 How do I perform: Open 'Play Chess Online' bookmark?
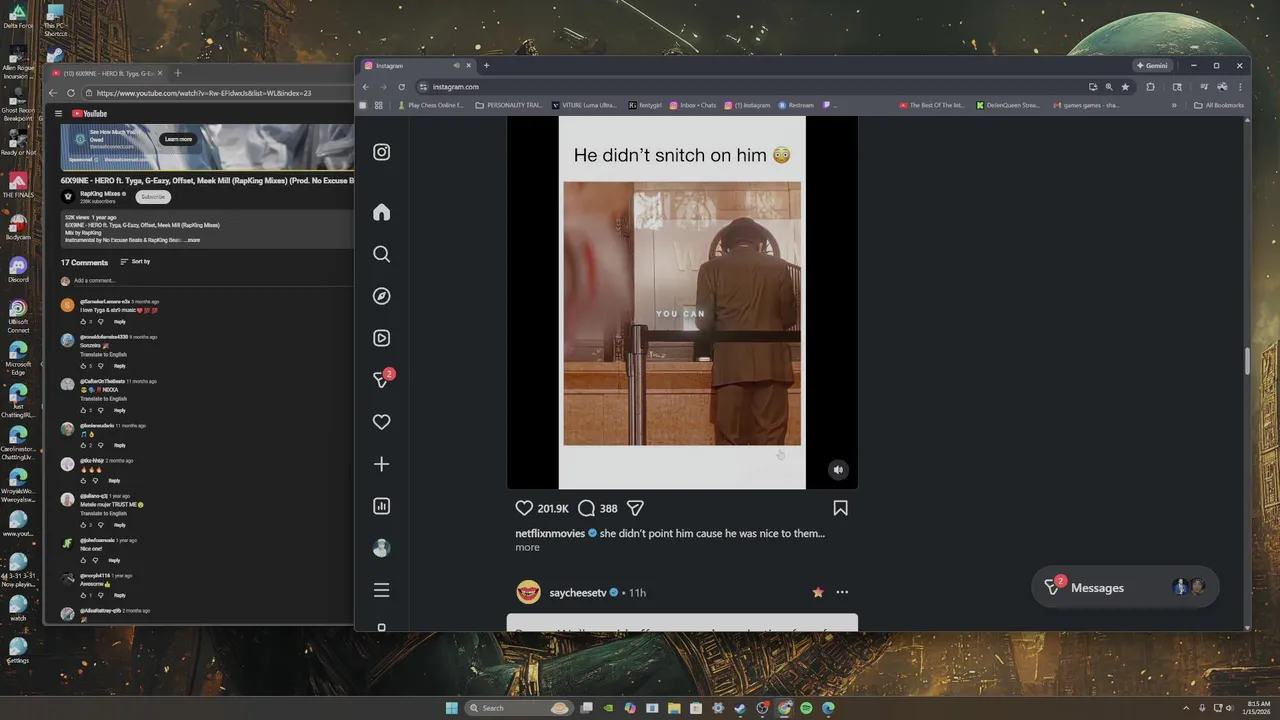click(x=432, y=105)
